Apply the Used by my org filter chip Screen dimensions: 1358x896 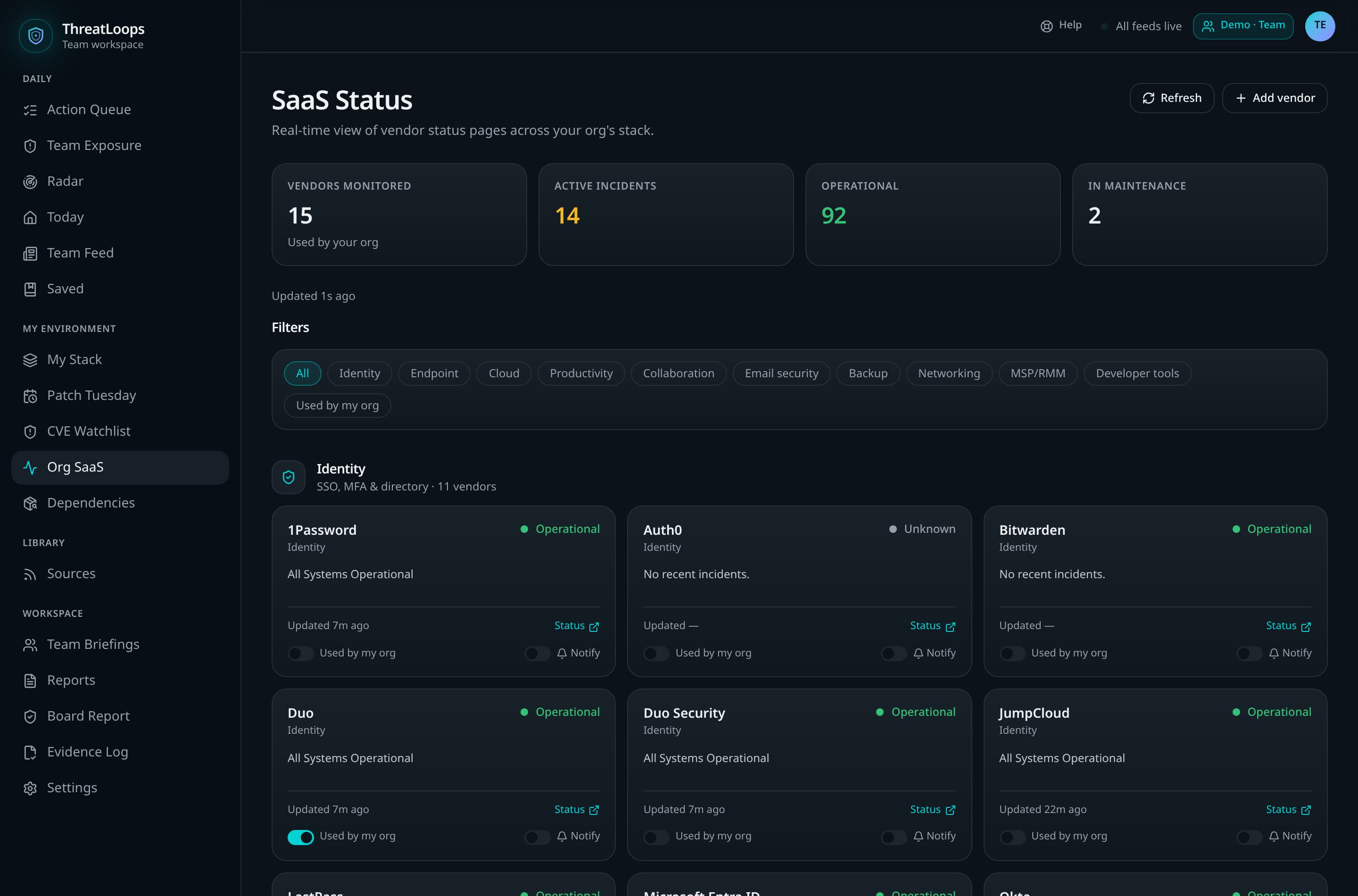338,406
